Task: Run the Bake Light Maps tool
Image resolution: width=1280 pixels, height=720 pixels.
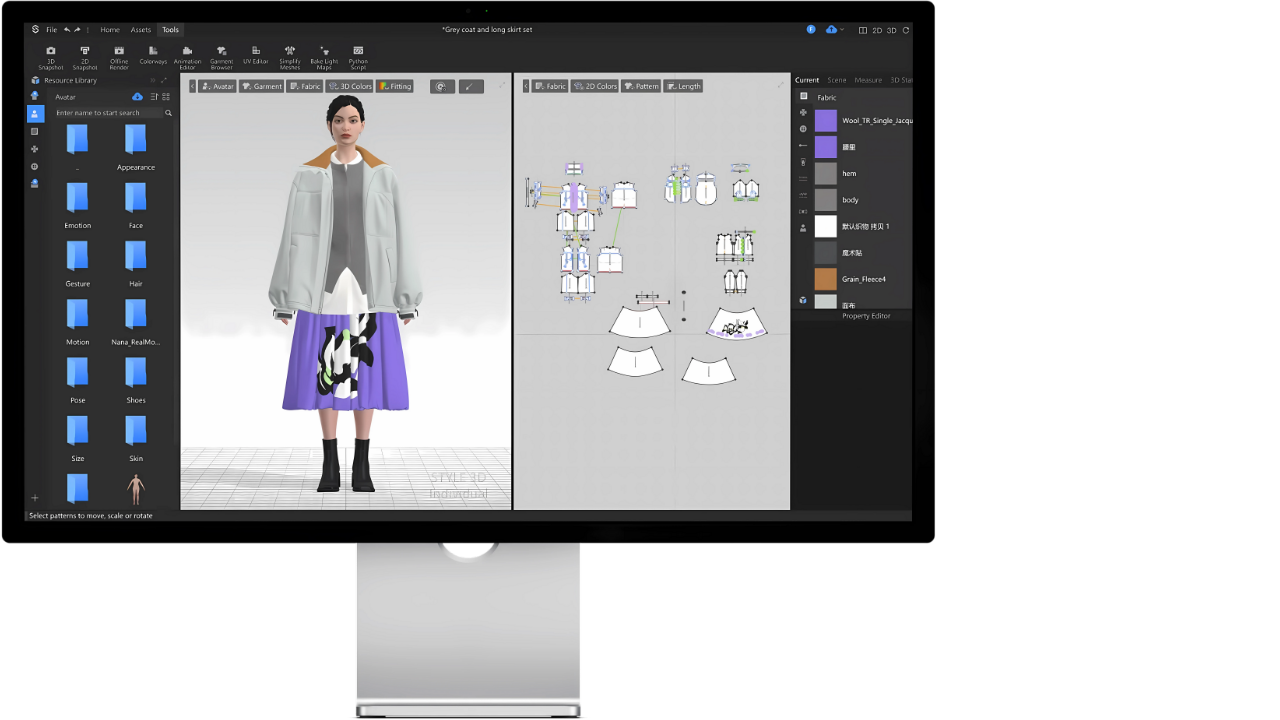Action: click(324, 56)
